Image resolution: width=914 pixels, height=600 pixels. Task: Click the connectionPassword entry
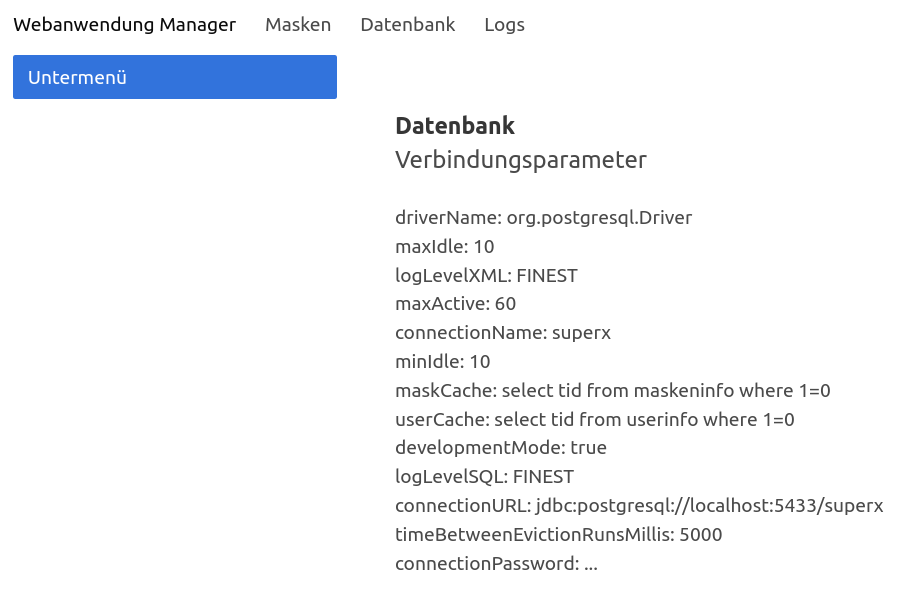pyautogui.click(x=496, y=563)
